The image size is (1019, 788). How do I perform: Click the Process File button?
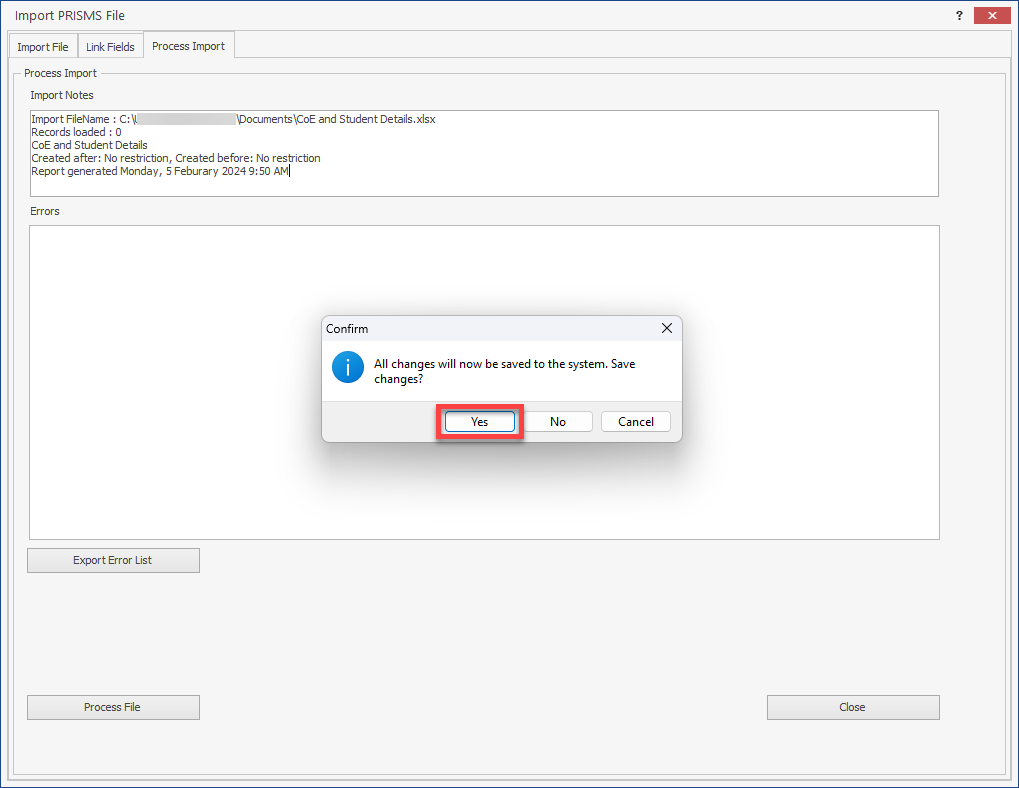tap(113, 707)
